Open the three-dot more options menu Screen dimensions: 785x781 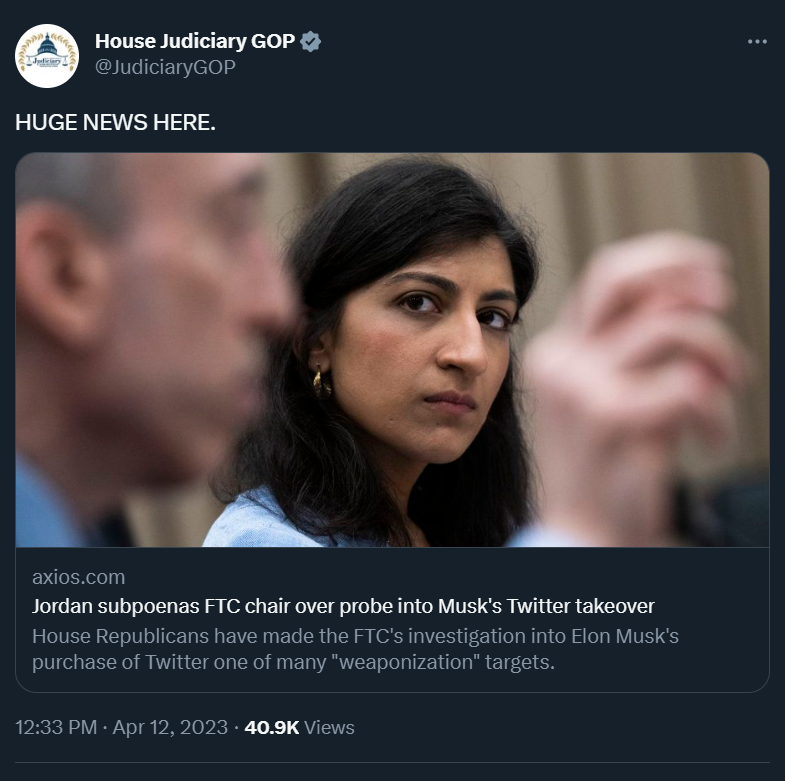click(757, 42)
